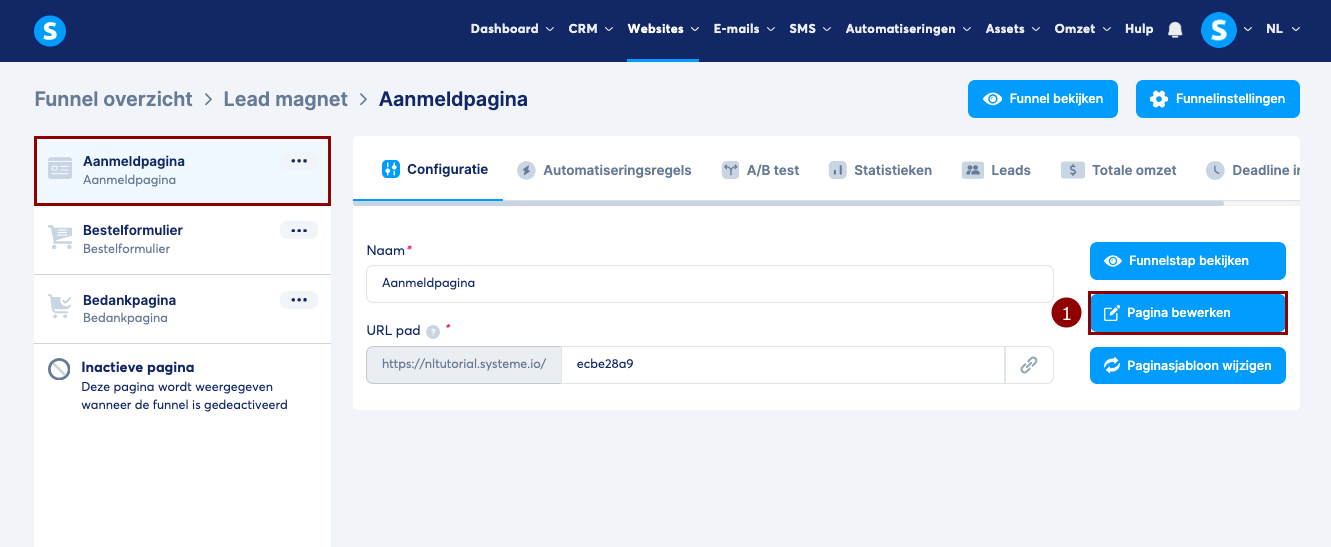Expand the Websites dropdown menu

click(x=663, y=29)
